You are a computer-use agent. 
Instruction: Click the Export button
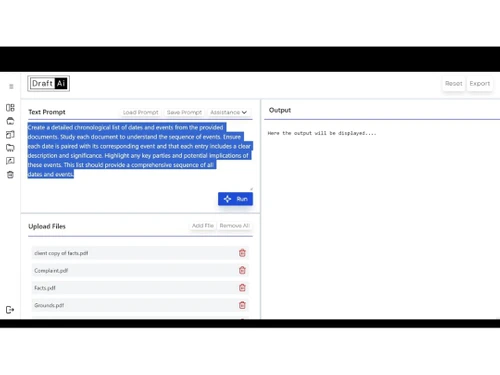point(480,83)
